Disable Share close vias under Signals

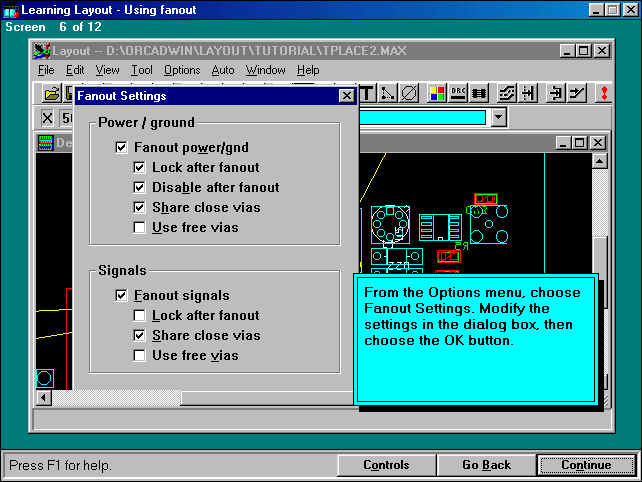click(141, 335)
